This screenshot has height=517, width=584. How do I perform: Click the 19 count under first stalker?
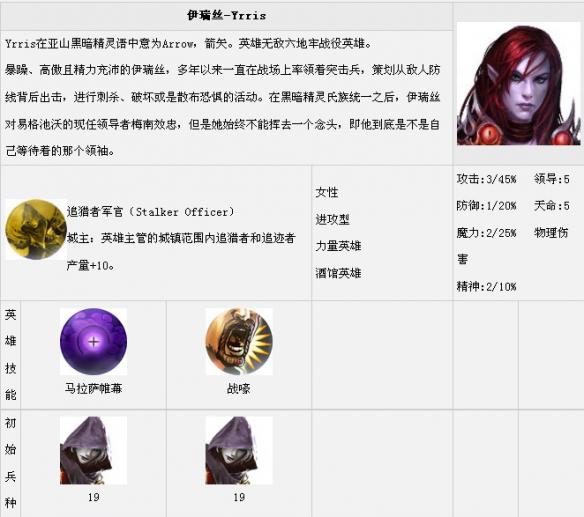93,497
